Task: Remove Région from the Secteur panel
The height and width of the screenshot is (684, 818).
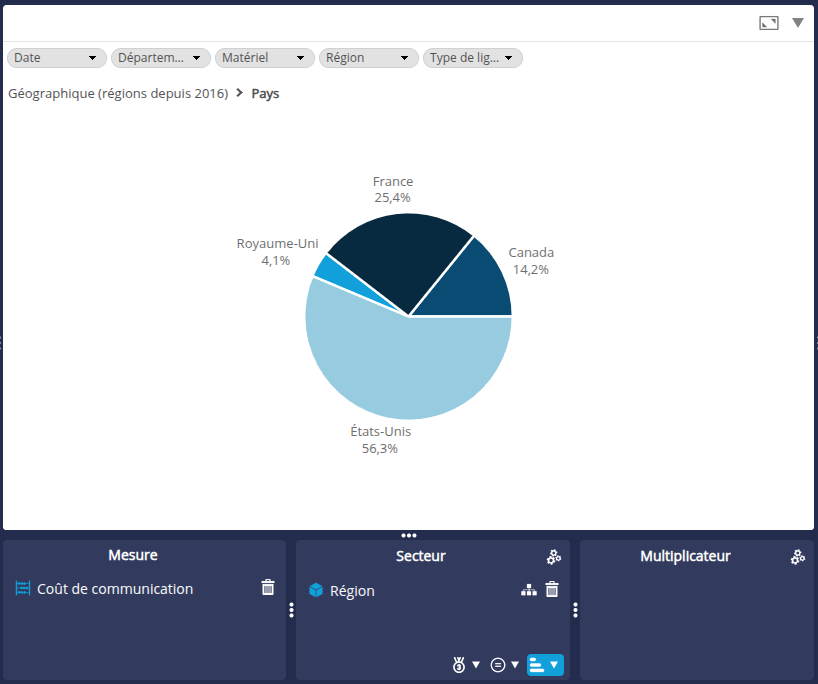Action: [x=552, y=590]
